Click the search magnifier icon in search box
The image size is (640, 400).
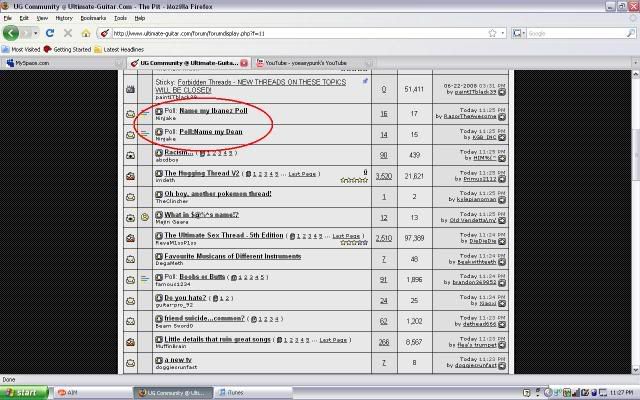[x=631, y=33]
